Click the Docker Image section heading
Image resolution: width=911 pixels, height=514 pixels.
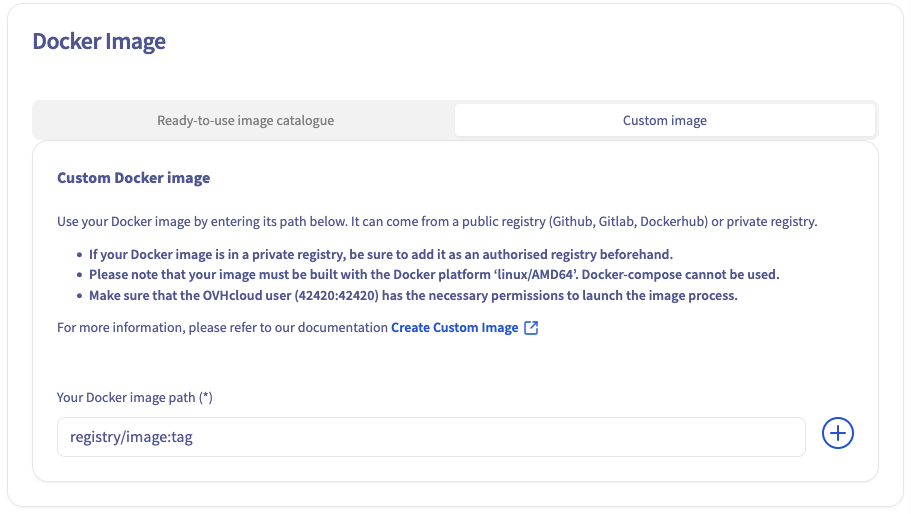99,41
